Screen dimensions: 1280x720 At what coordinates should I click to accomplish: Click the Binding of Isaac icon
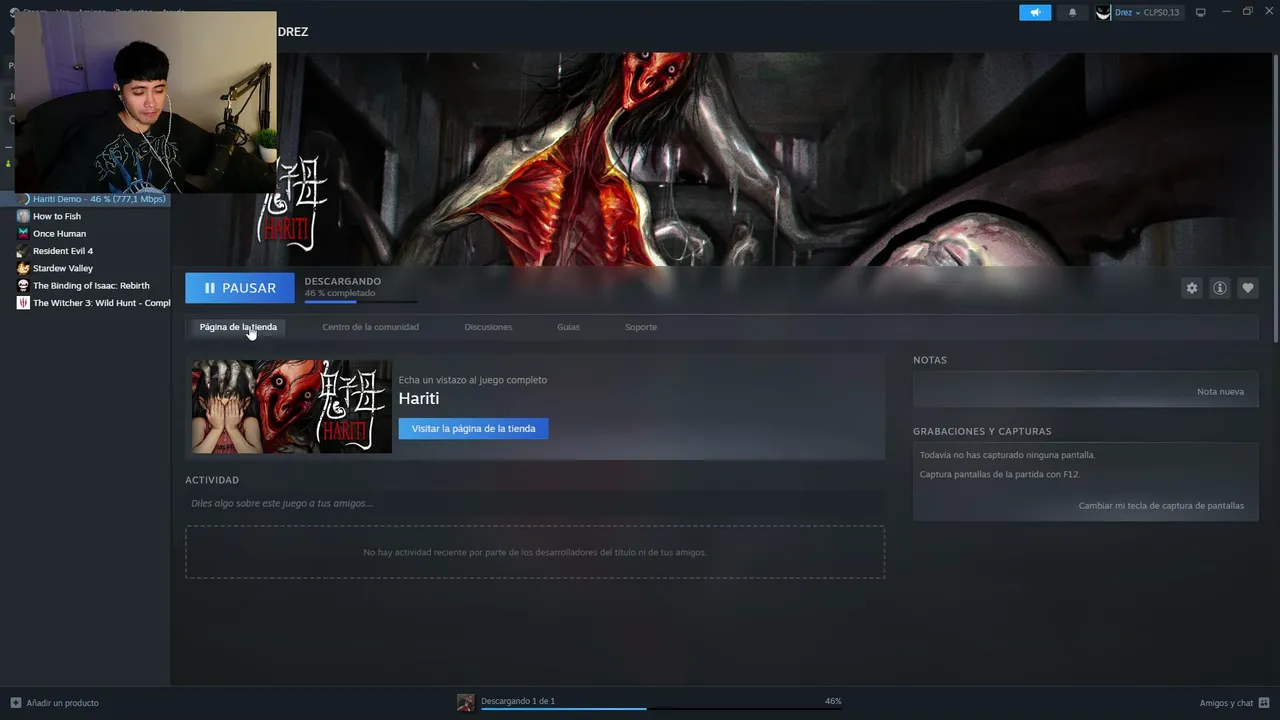pyautogui.click(x=23, y=286)
